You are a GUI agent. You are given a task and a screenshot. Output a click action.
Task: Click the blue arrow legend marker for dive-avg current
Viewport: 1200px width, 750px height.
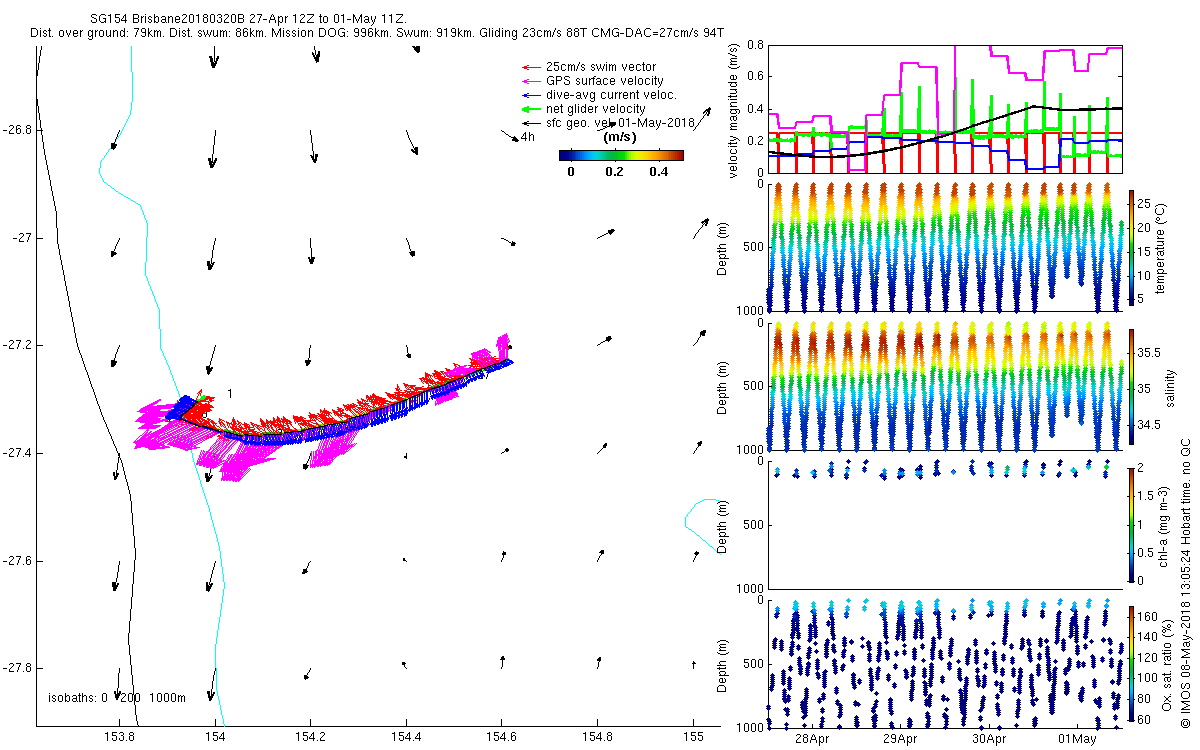[530, 95]
